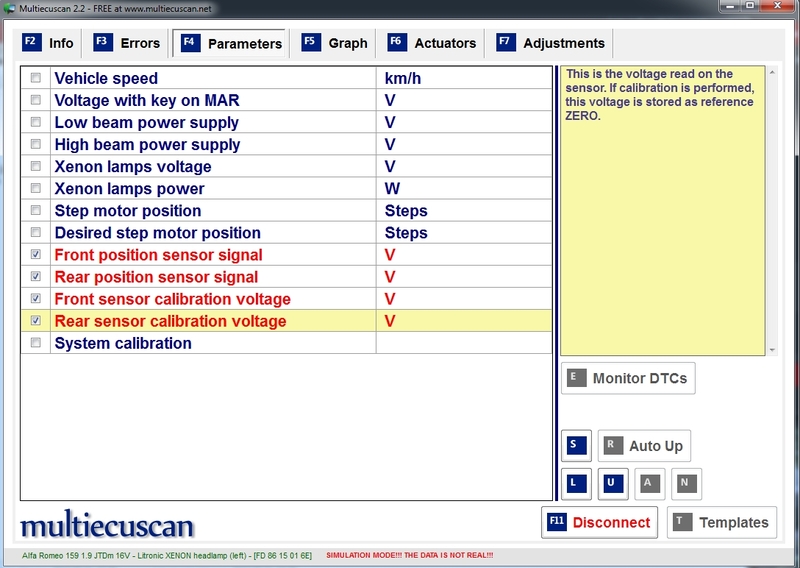
Task: Click the U square button
Action: click(612, 483)
